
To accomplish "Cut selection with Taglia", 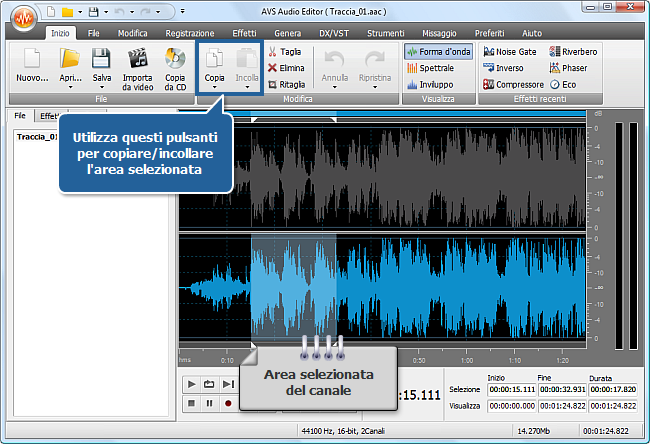I will (x=284, y=52).
